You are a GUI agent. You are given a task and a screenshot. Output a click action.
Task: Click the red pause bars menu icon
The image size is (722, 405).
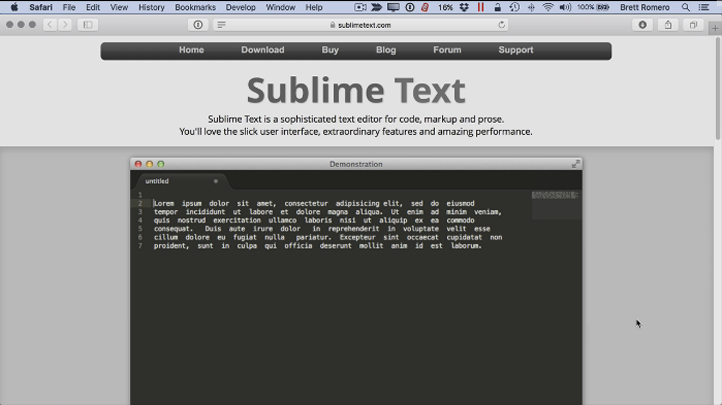click(481, 7)
